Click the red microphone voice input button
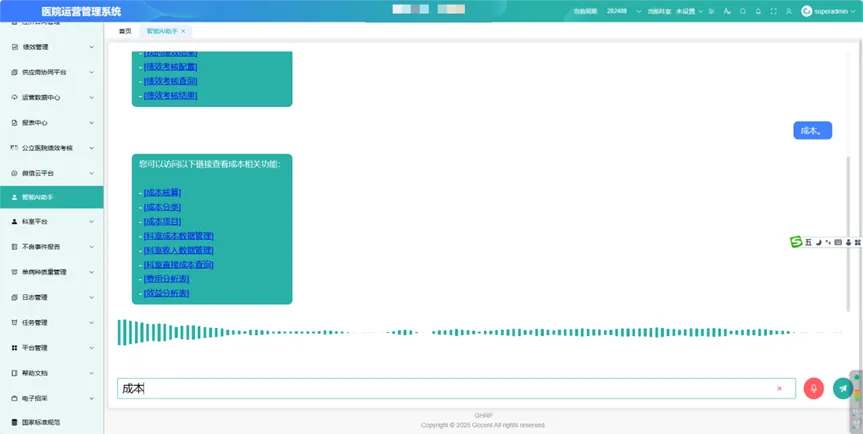 (813, 388)
